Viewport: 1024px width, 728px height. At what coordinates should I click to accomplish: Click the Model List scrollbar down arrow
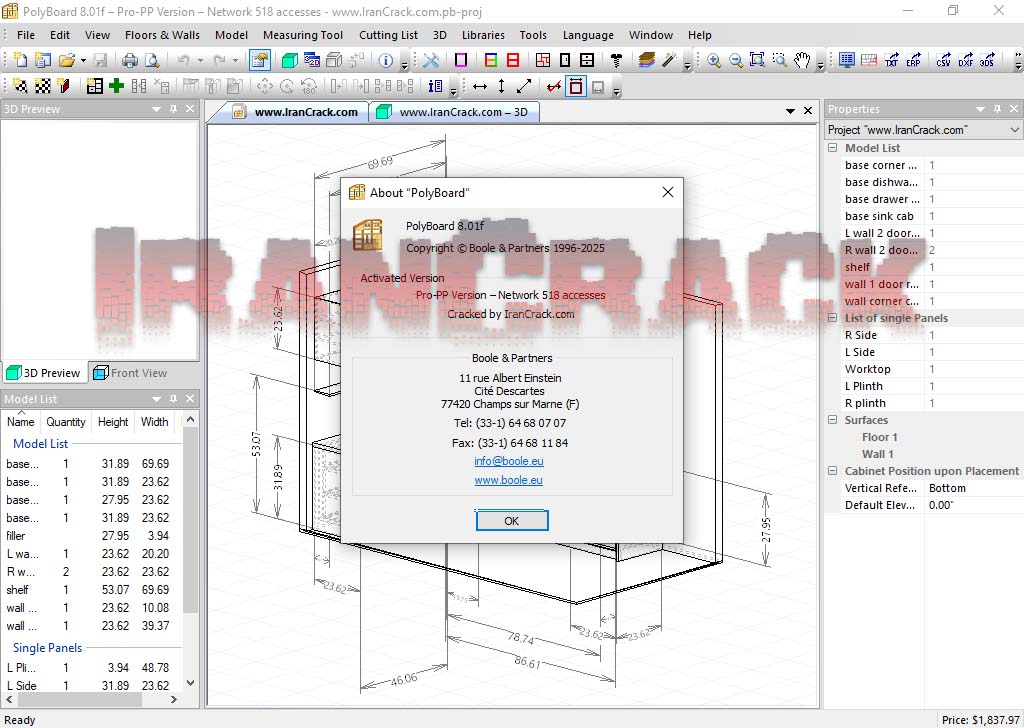(190, 684)
